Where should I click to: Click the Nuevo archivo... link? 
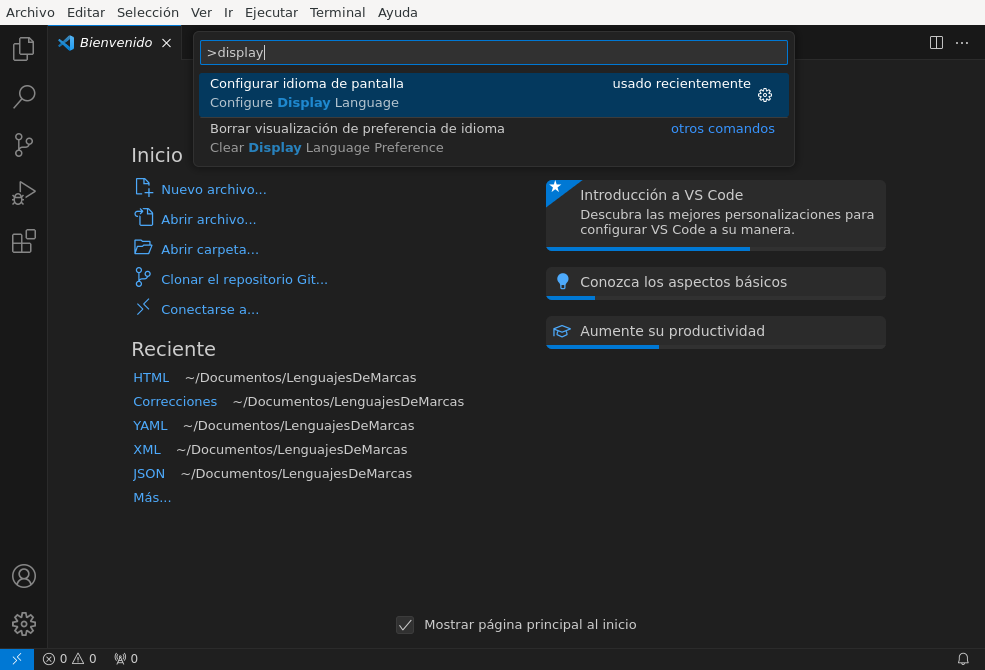[214, 190]
